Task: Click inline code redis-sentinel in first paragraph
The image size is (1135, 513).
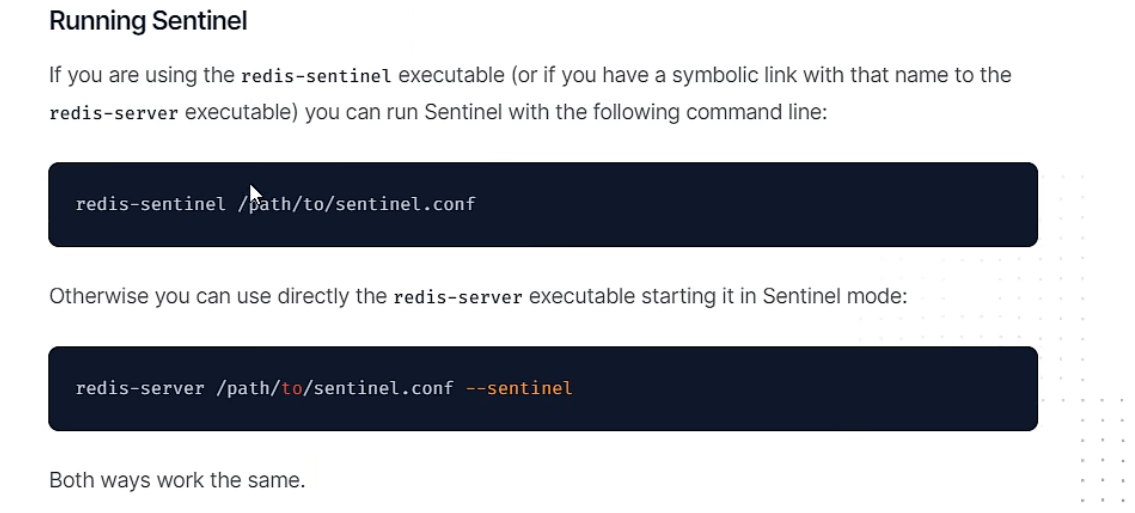Action: (x=316, y=75)
